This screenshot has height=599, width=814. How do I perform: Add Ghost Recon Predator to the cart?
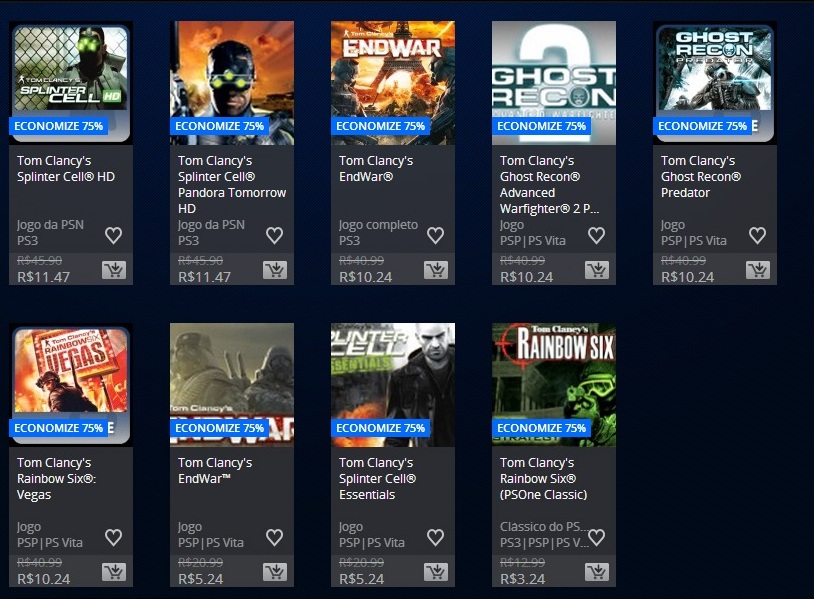point(757,270)
